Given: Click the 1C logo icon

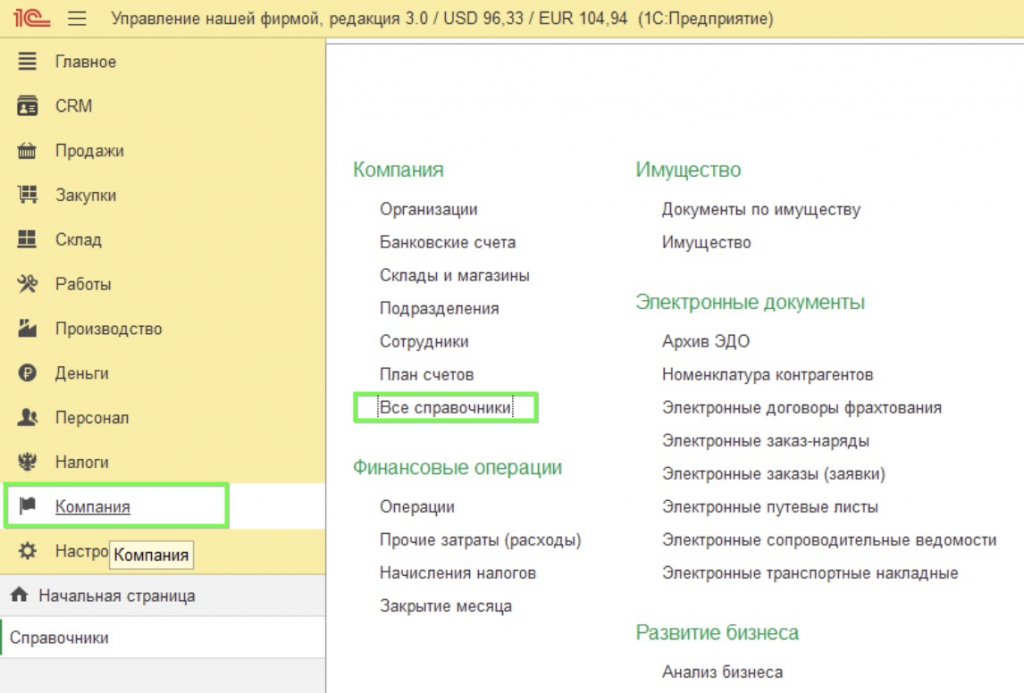Looking at the screenshot, I should coord(31,18).
